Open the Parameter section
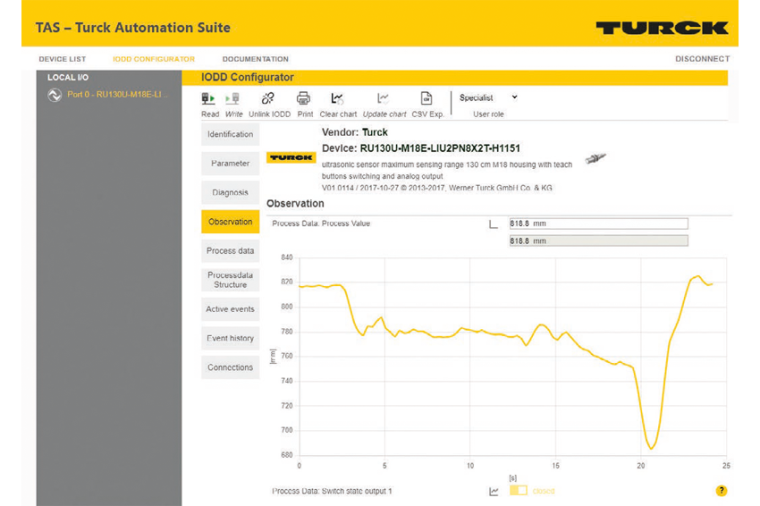 [230, 163]
